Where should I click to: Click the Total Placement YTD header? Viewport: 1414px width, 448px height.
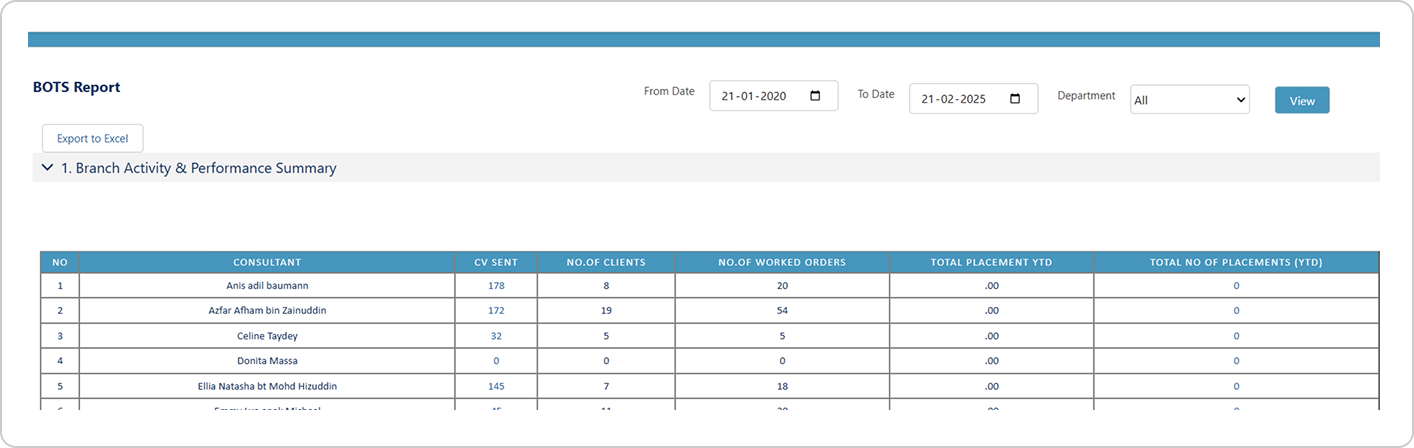(x=991, y=262)
